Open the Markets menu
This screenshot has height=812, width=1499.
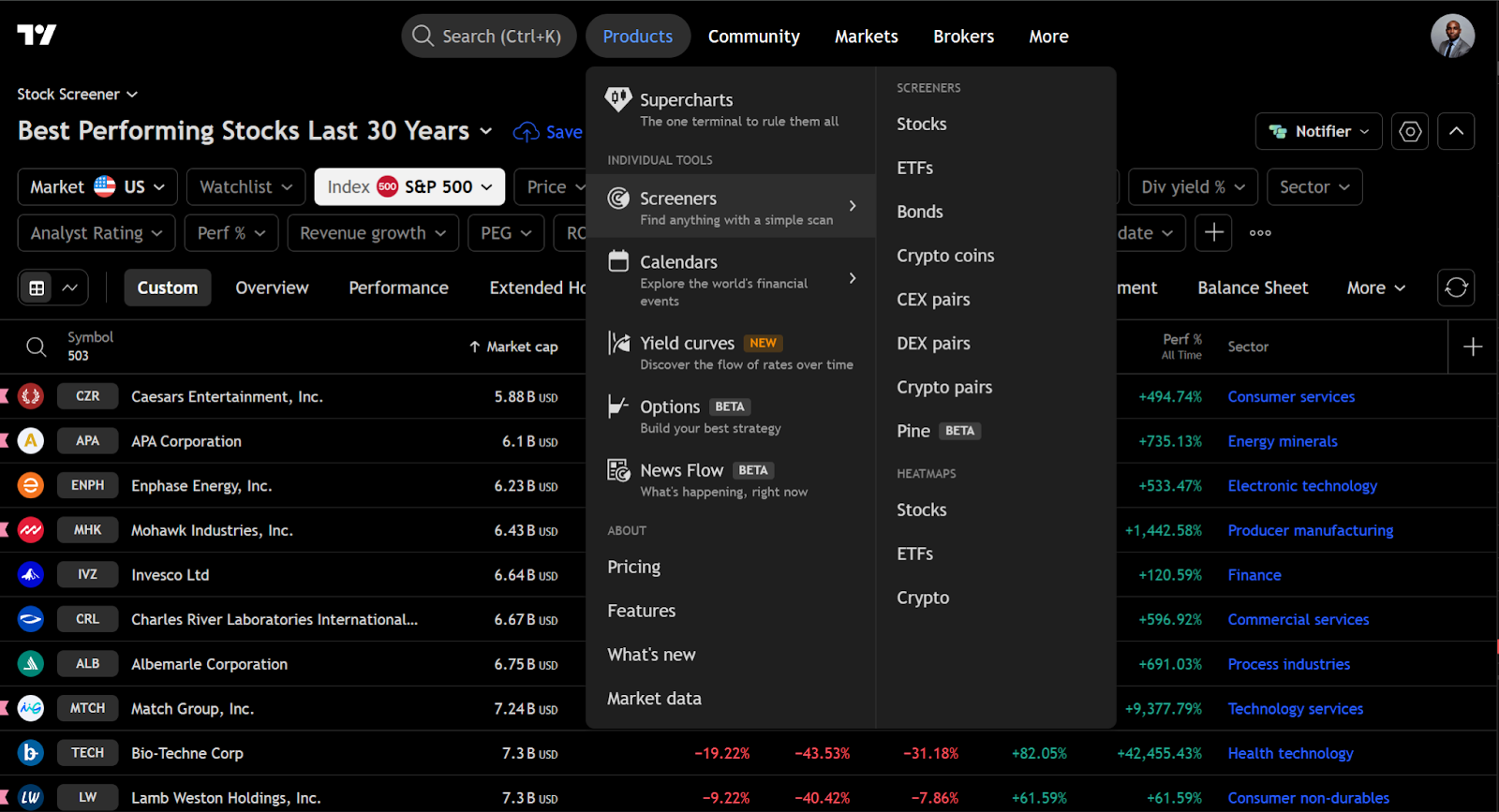[x=867, y=37]
